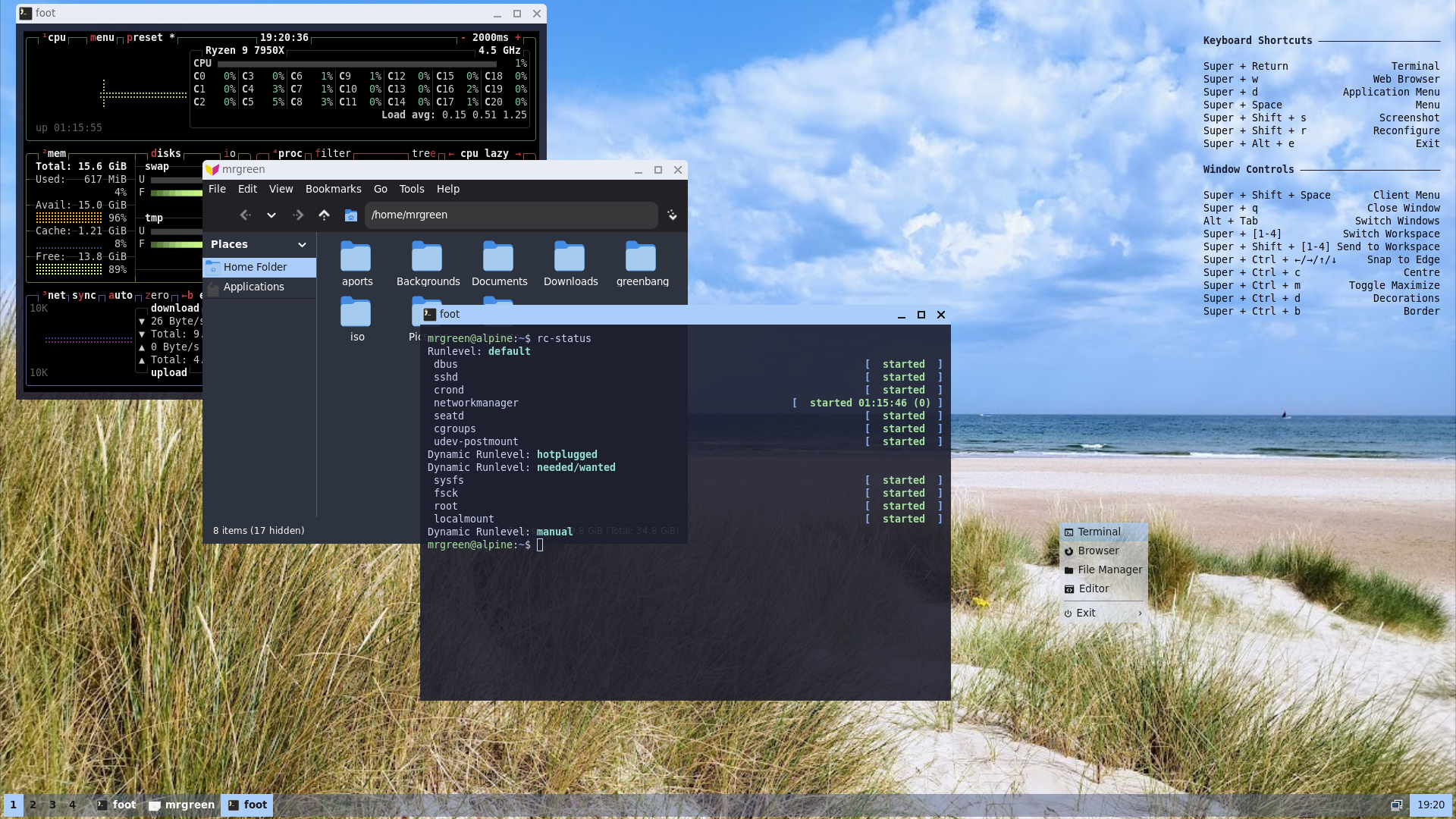1456x819 pixels.
Task: Click the show desktop tray icon
Action: [1396, 805]
